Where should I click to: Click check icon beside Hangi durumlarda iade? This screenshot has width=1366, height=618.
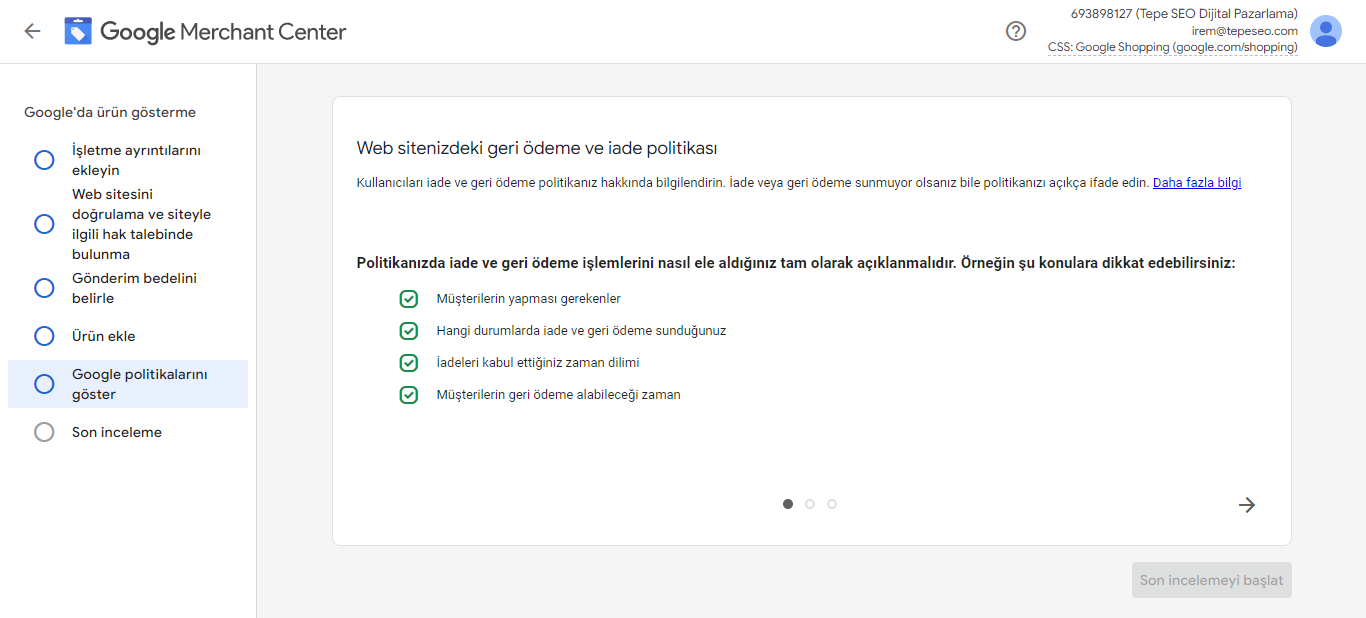click(x=408, y=331)
